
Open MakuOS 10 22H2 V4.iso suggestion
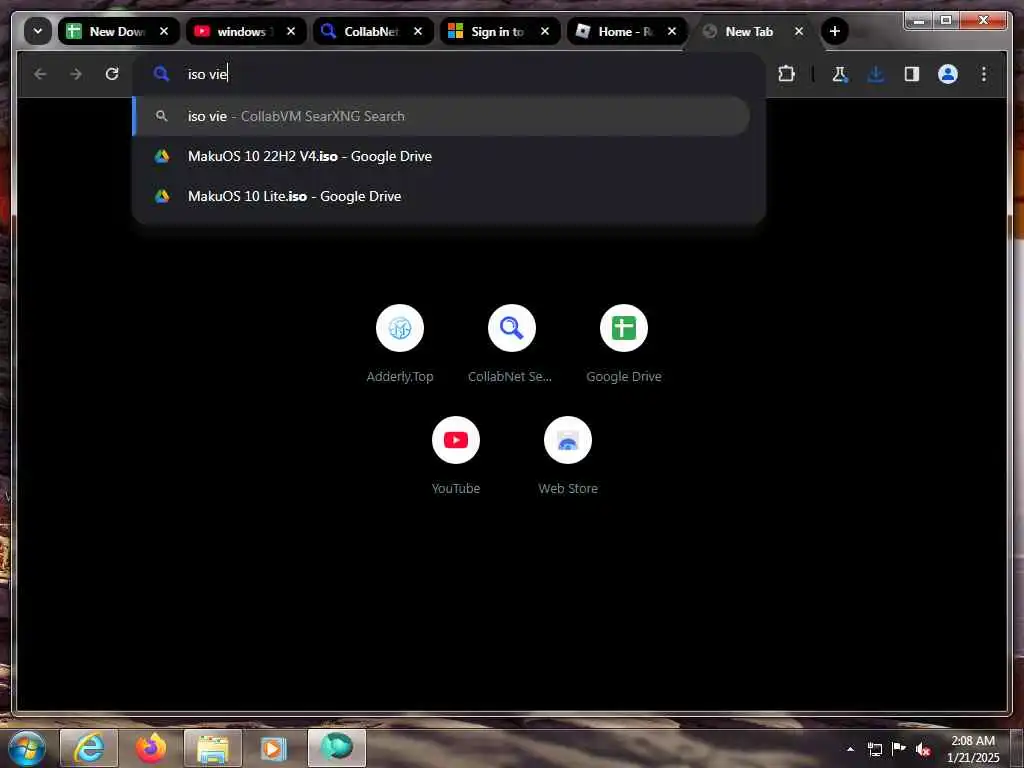click(441, 156)
